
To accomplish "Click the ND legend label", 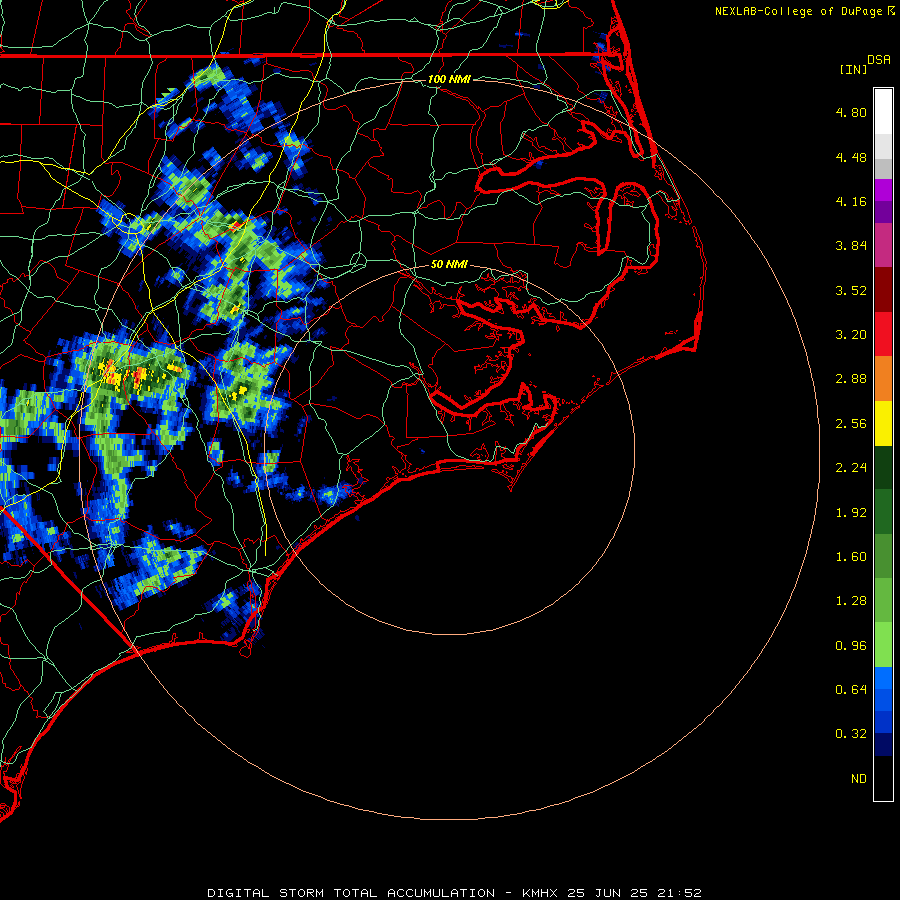I will point(859,779).
